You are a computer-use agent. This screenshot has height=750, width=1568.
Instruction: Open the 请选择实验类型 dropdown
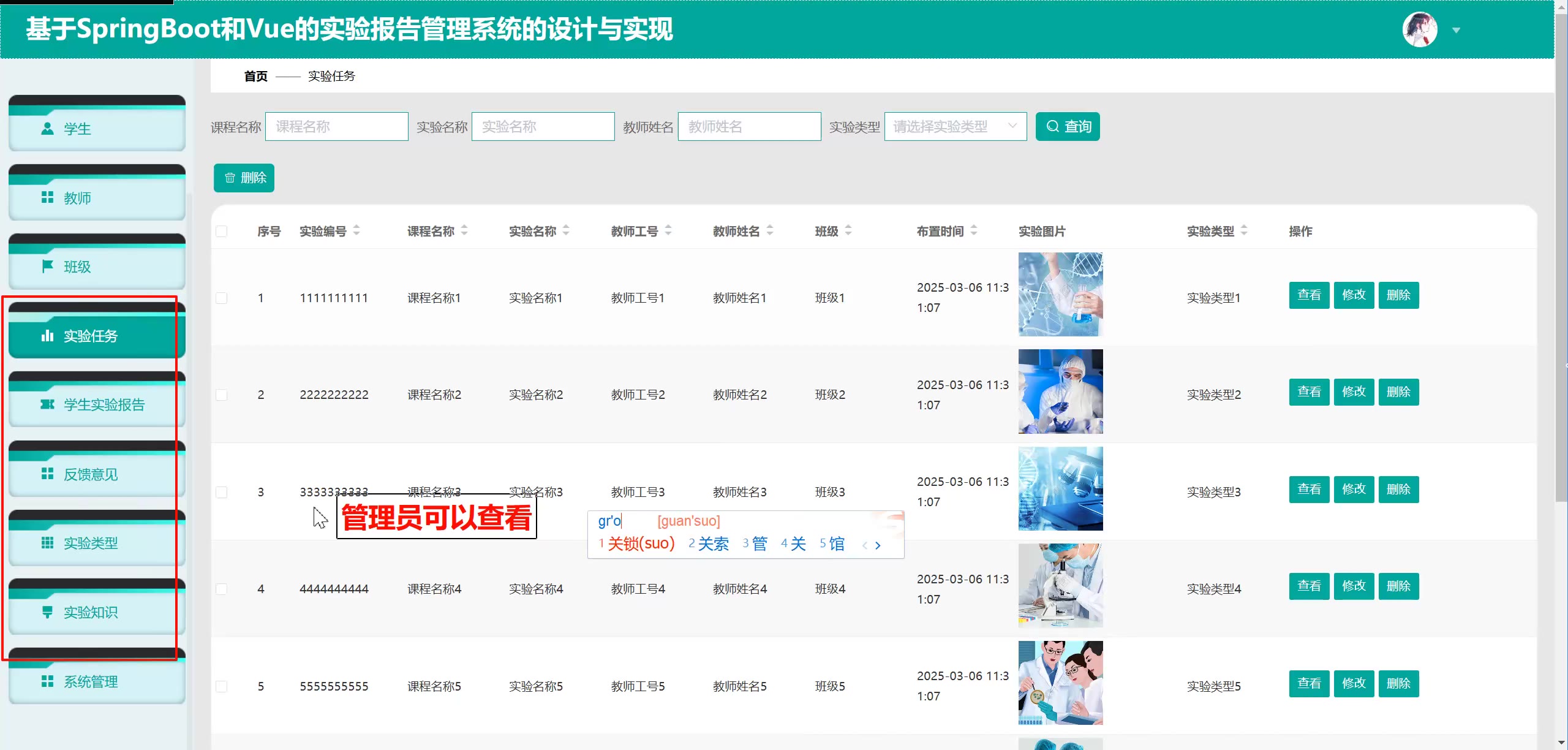[955, 127]
